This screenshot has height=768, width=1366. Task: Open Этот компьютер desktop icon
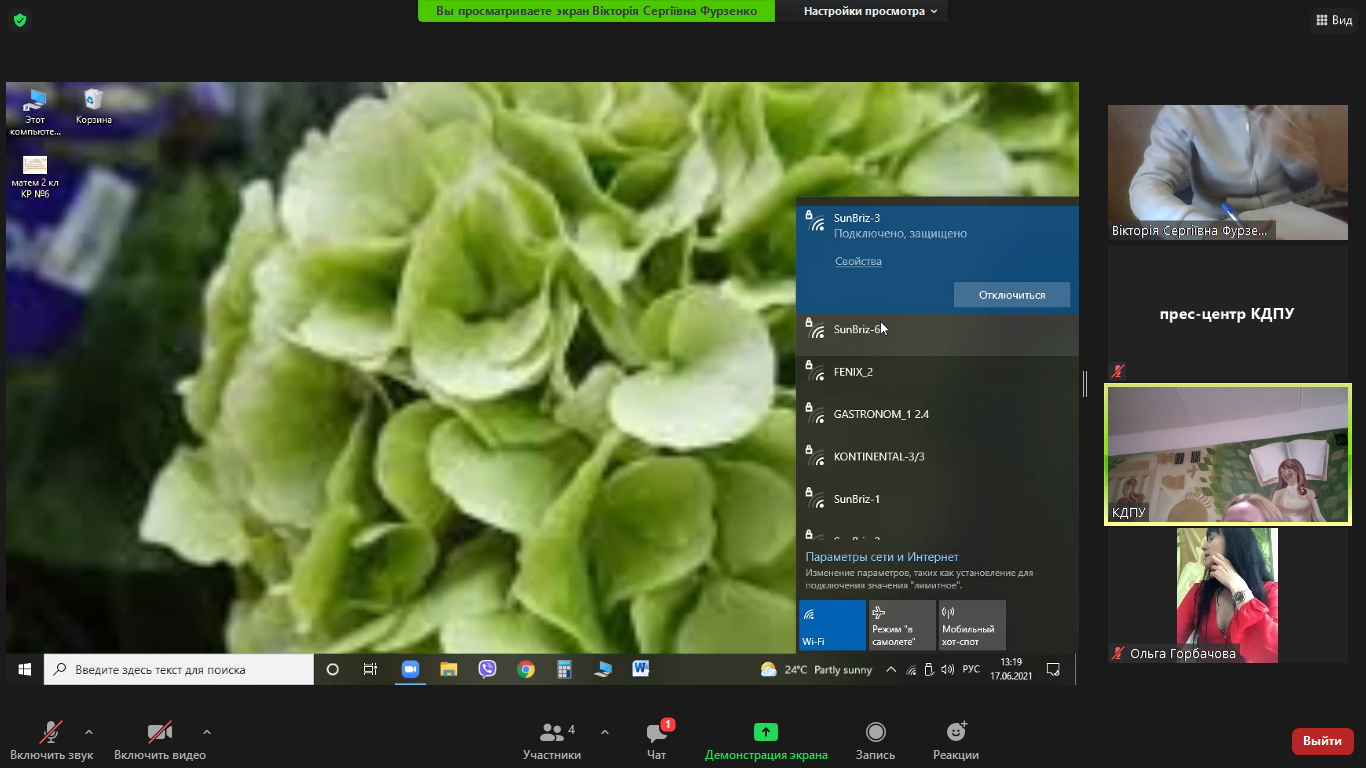pyautogui.click(x=36, y=112)
